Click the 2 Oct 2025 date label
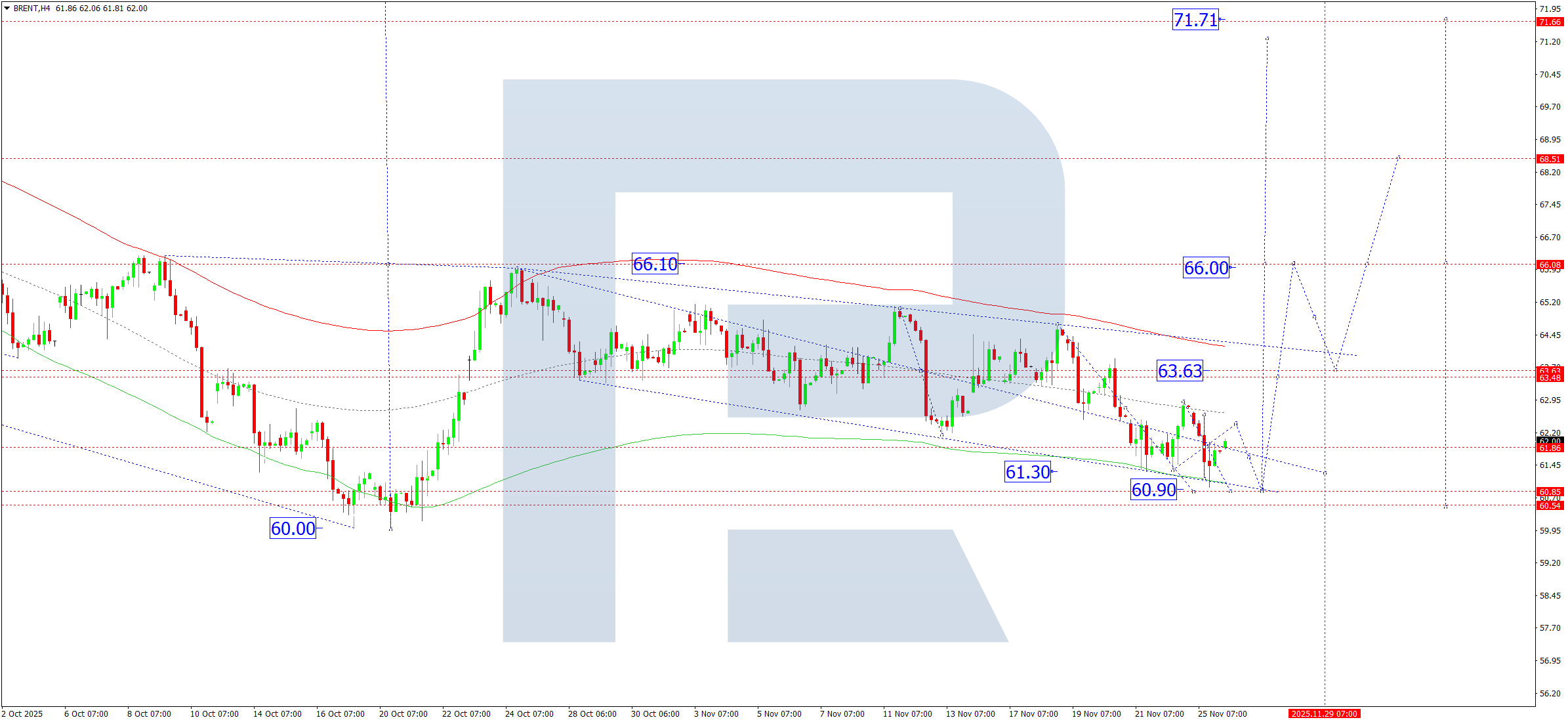This screenshot has height=722, width=1568. 21,713
